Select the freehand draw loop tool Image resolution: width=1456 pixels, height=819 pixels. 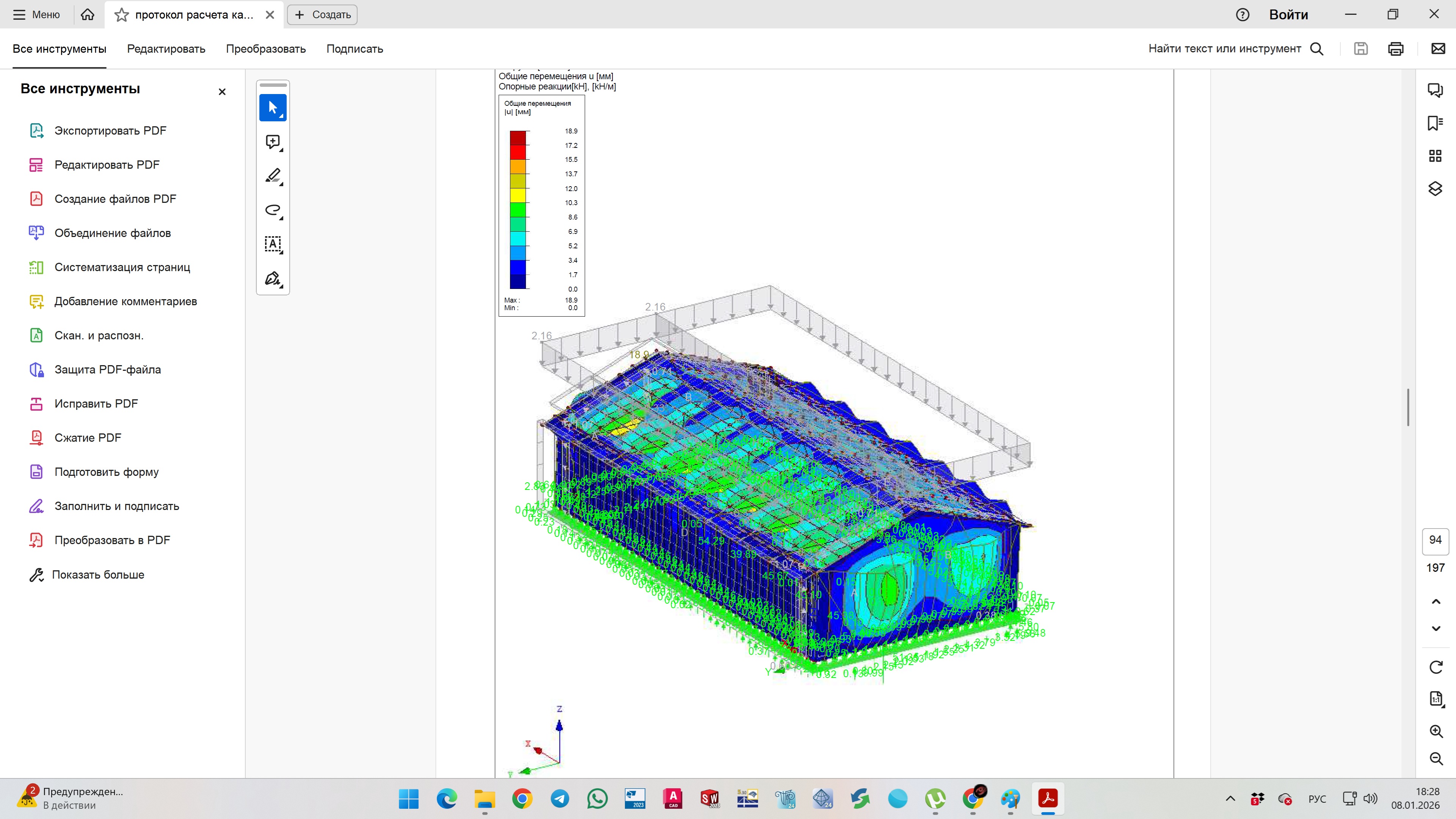(273, 210)
